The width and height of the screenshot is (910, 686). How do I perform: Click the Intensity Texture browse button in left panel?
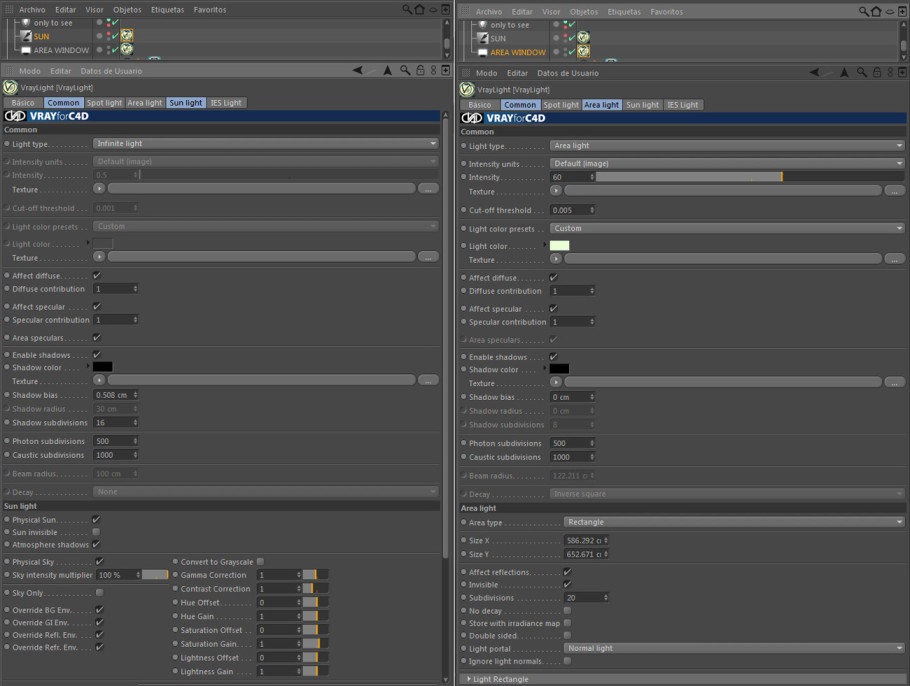click(428, 189)
